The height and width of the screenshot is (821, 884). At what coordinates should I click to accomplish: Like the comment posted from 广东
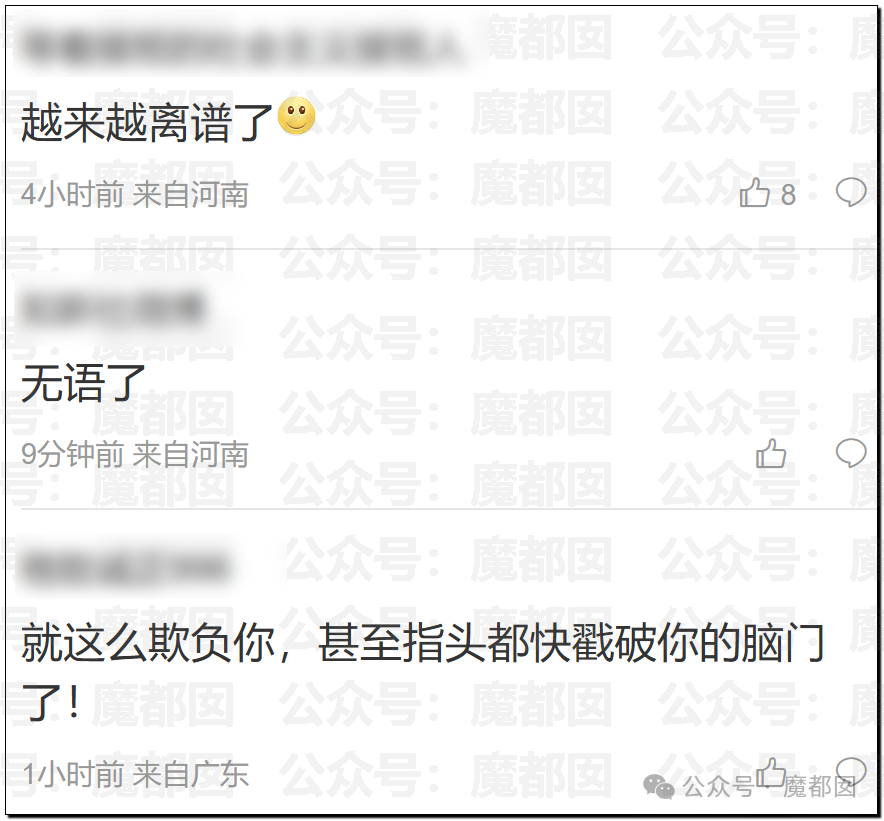[x=771, y=772]
